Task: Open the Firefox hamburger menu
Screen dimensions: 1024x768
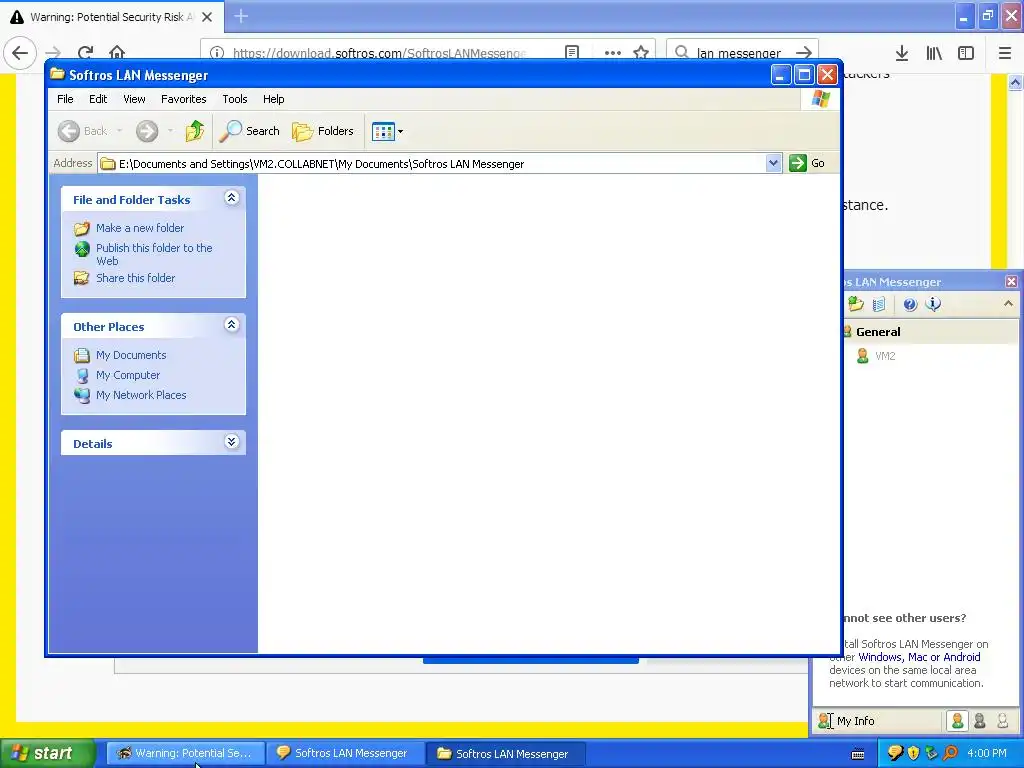Action: (1005, 53)
